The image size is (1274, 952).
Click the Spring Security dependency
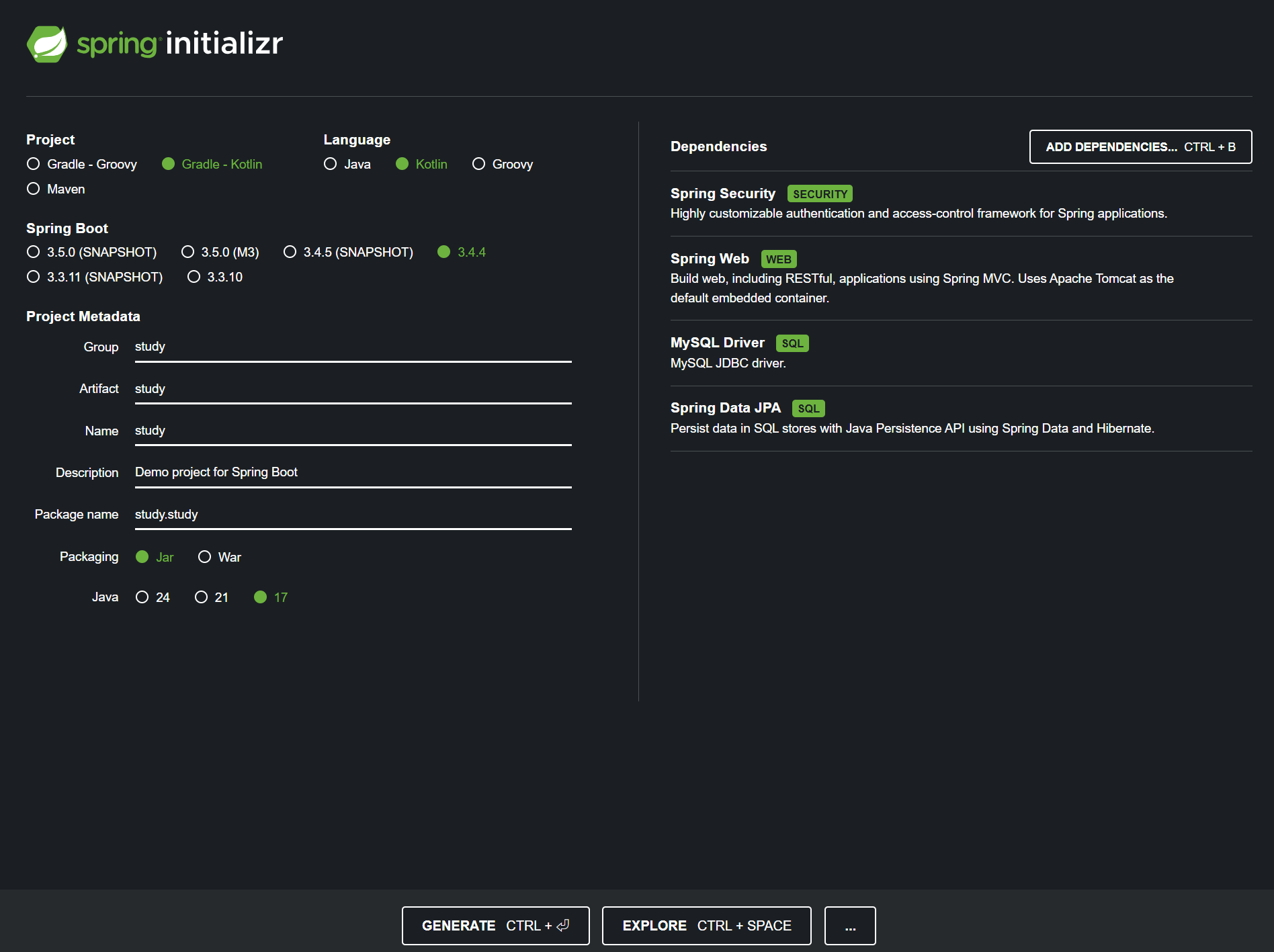click(x=961, y=203)
